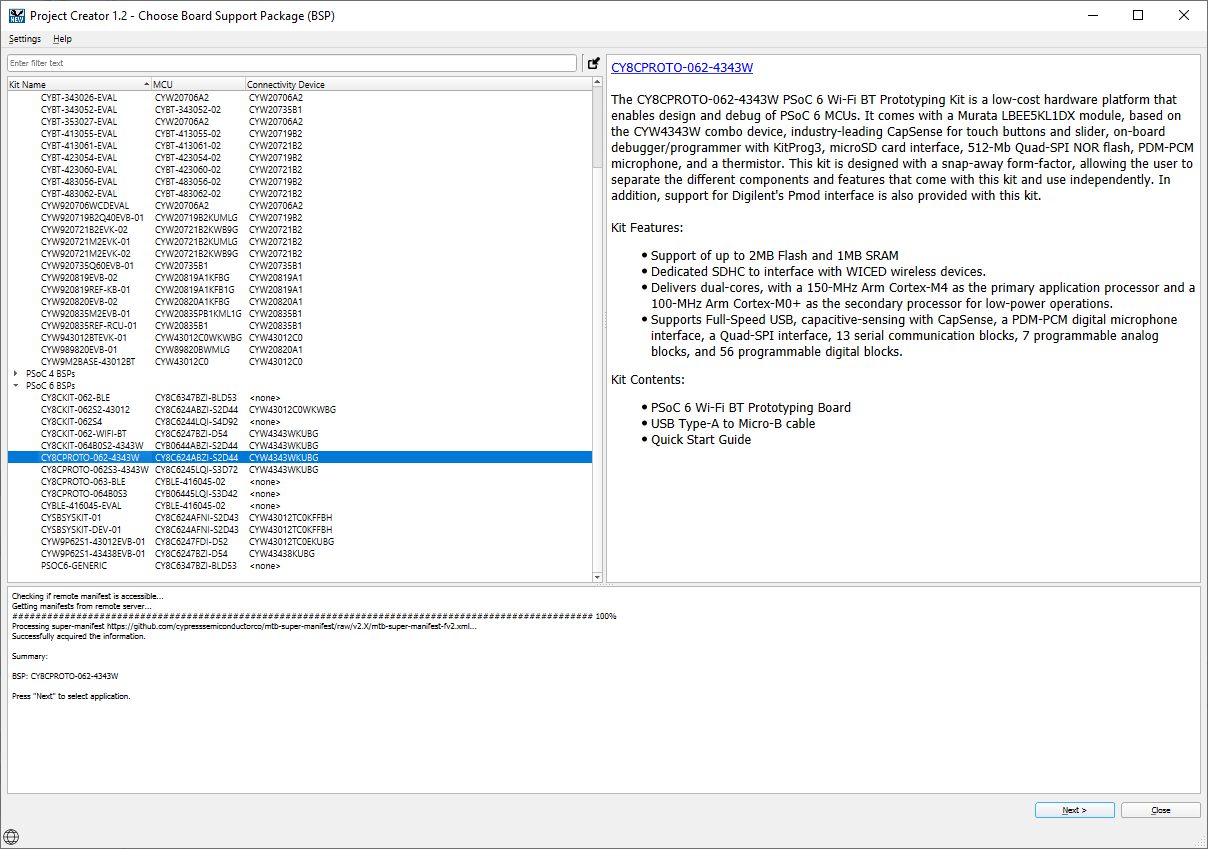Select the CYW920721M2EVK-01 kit row
The height and width of the screenshot is (849, 1208).
tap(300, 241)
